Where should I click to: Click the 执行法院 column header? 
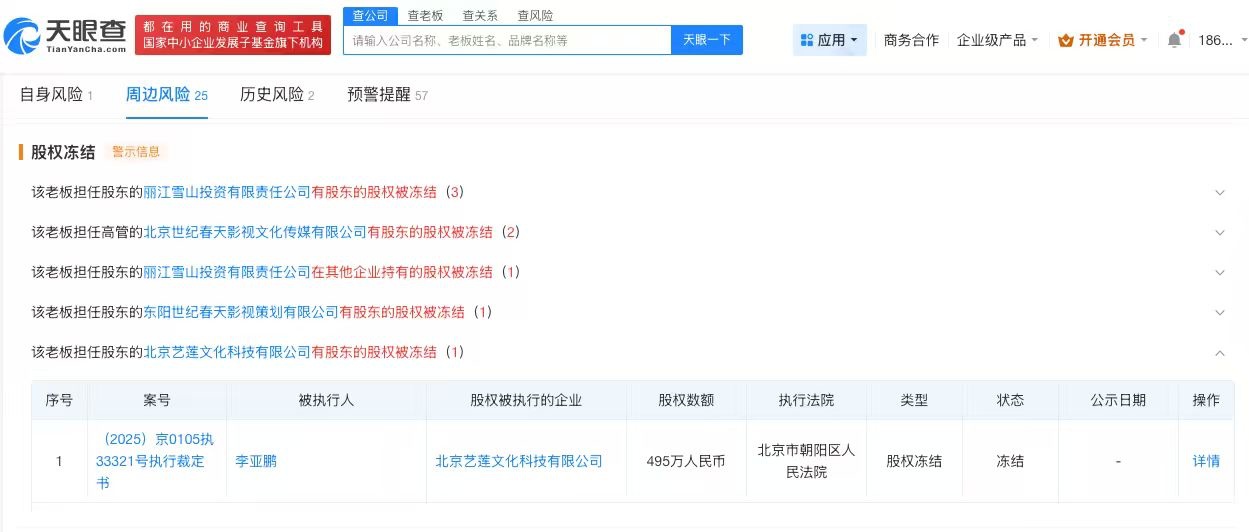[806, 400]
